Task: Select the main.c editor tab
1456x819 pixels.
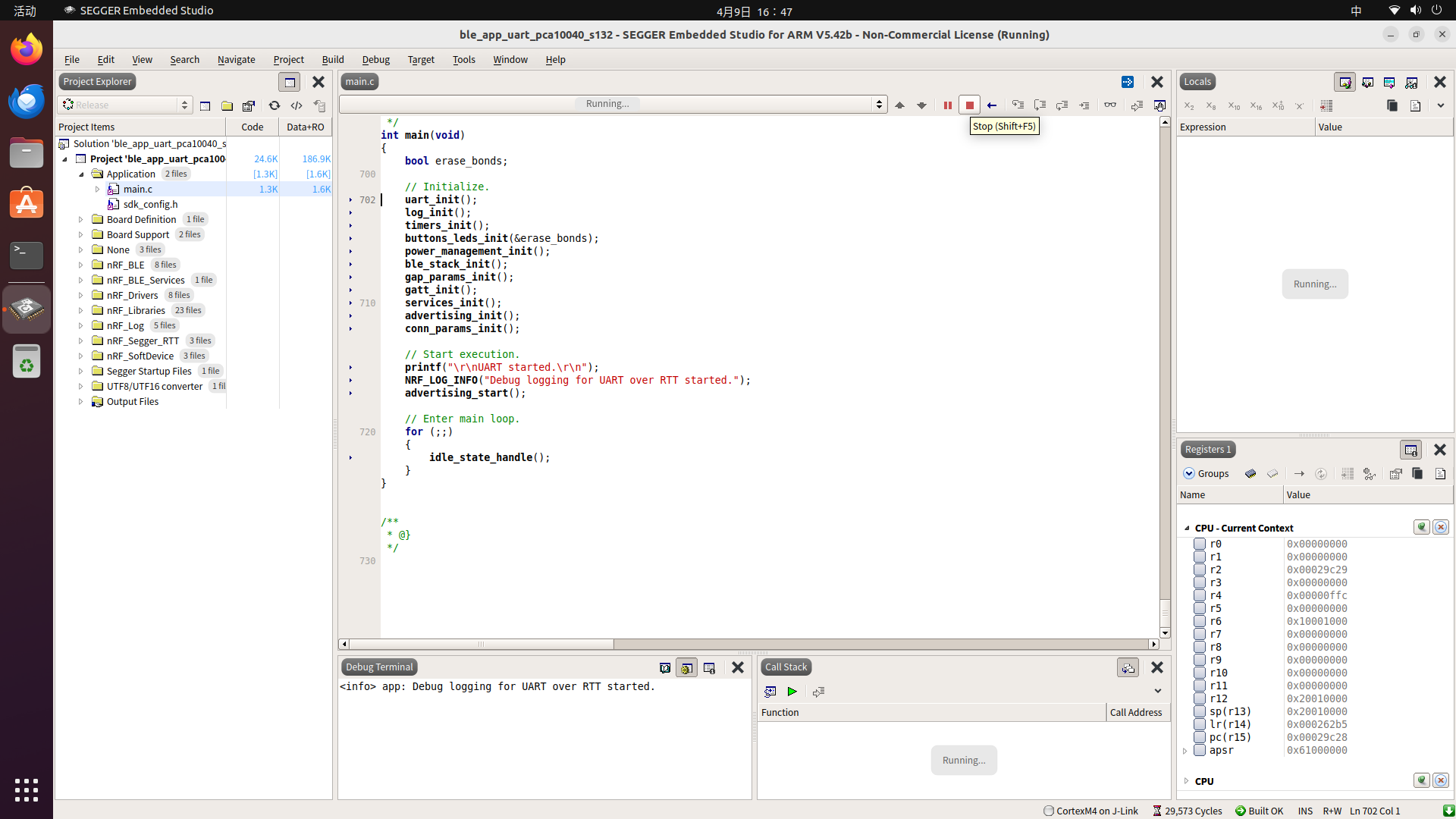Action: tap(359, 82)
